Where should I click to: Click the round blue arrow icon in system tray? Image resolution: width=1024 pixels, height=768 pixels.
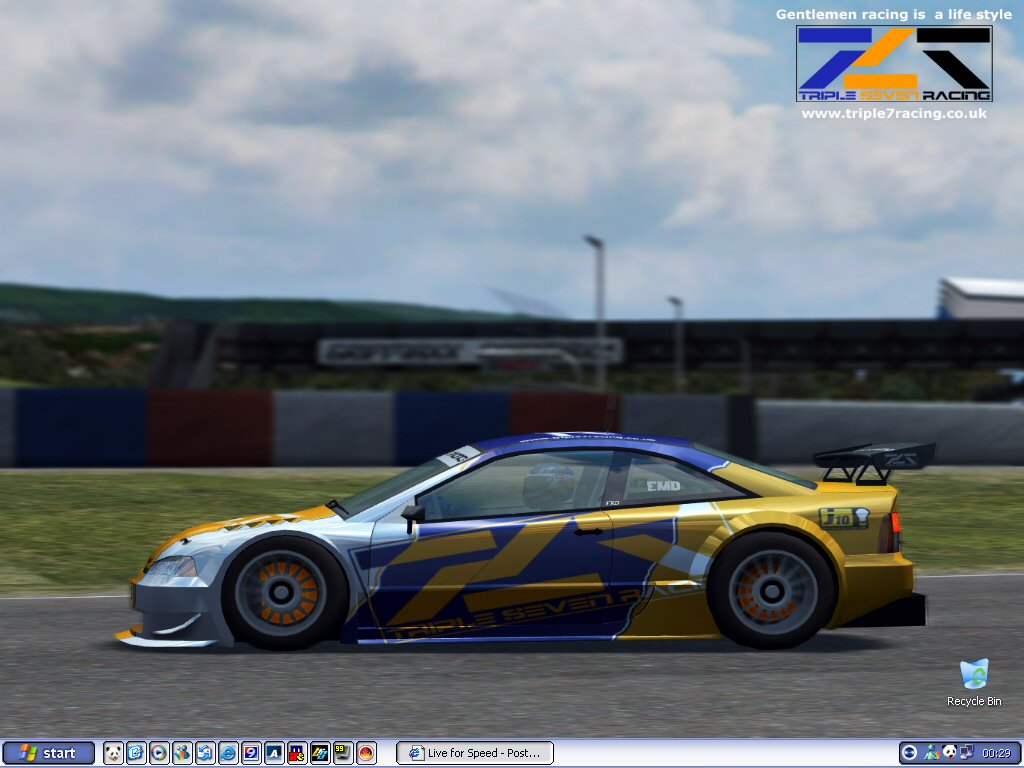point(909,752)
